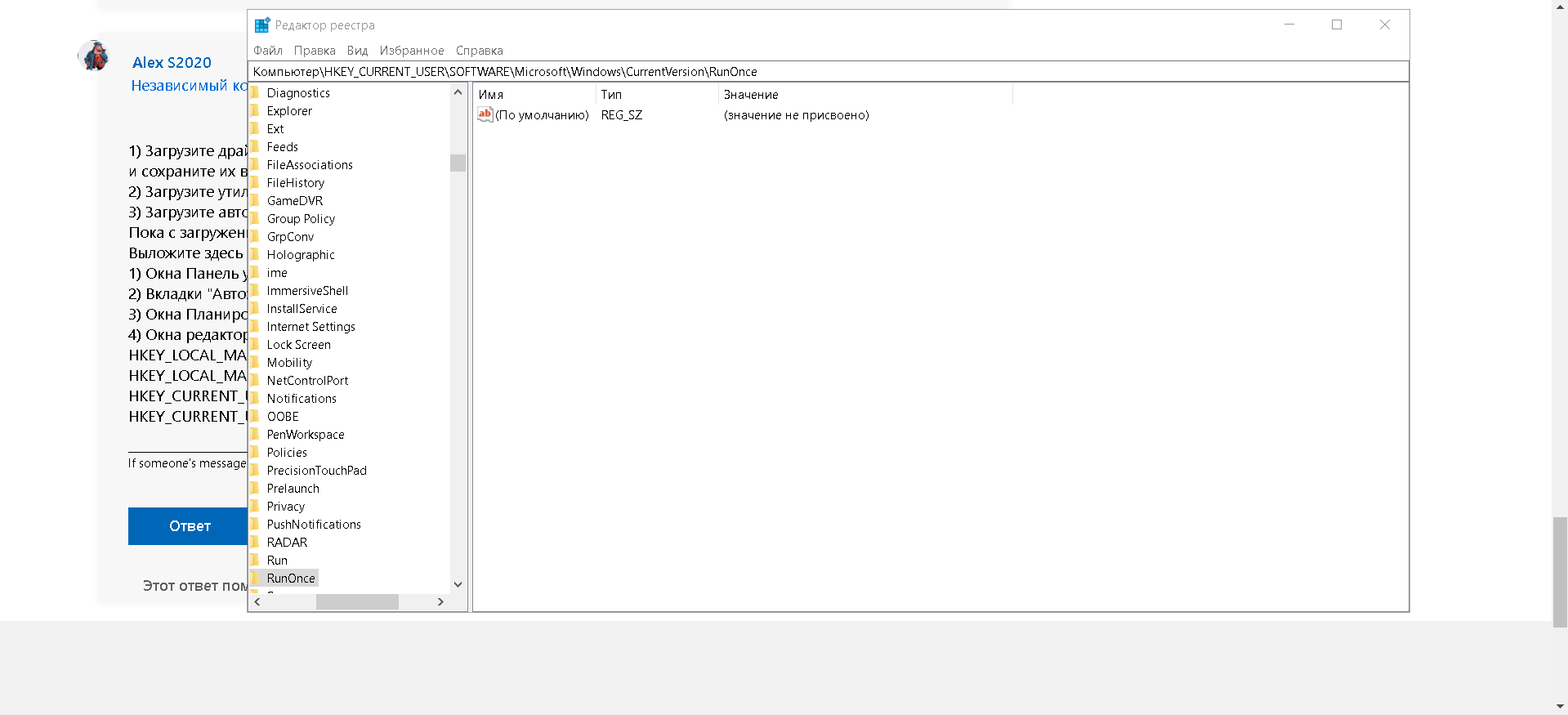This screenshot has width=1568, height=715.
Task: Click the tree horizontal scrollbar thumb
Action: (x=357, y=602)
